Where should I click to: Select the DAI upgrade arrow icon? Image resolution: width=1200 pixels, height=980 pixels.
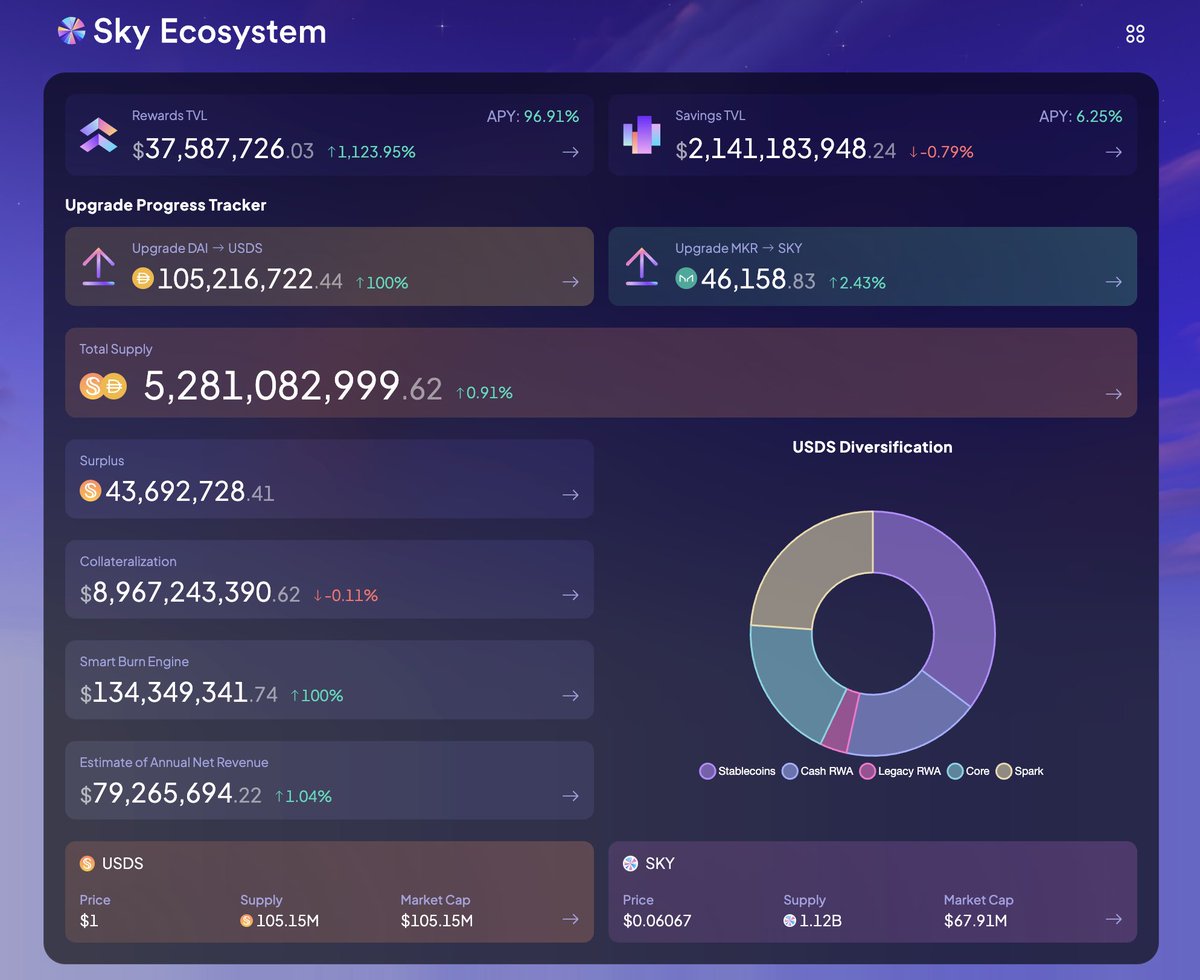[98, 266]
